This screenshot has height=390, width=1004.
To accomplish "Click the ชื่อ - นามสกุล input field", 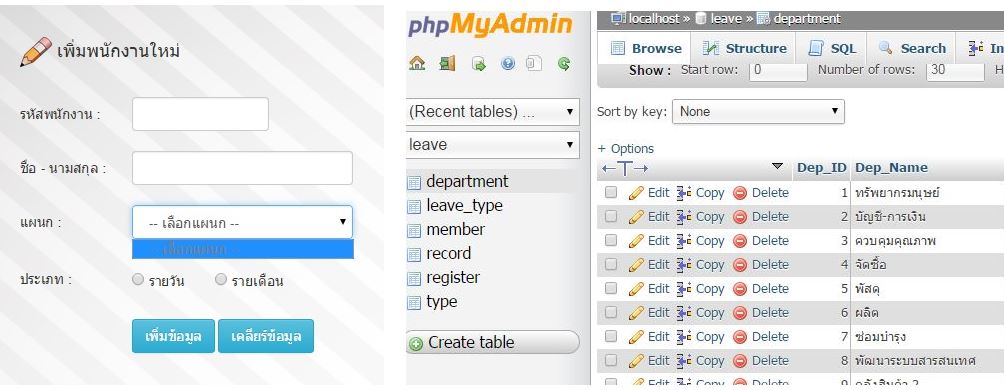I will [x=242, y=168].
